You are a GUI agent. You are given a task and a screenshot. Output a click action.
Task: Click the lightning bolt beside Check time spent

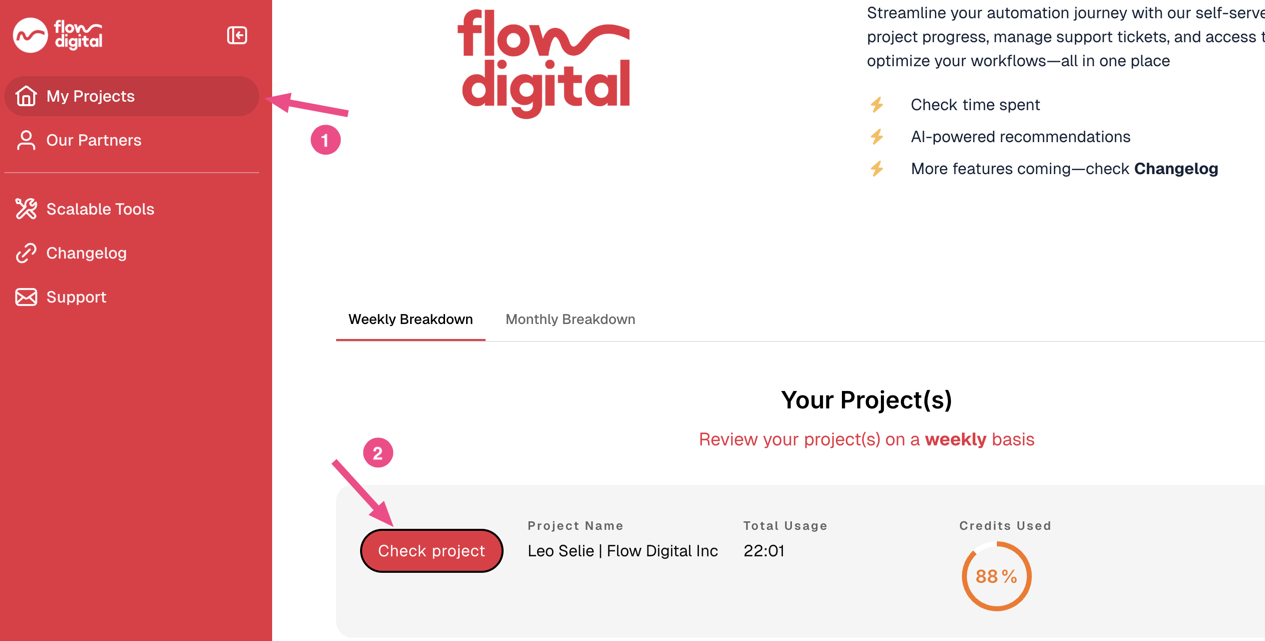tap(877, 105)
